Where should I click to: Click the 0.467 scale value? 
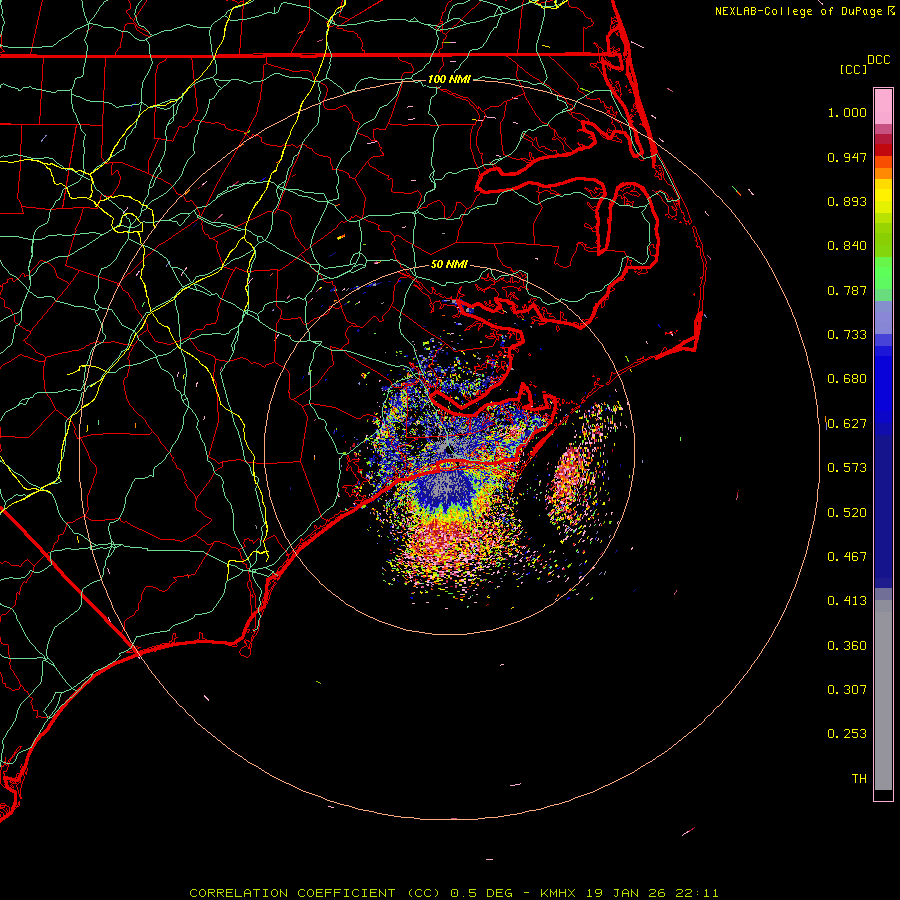click(847, 557)
